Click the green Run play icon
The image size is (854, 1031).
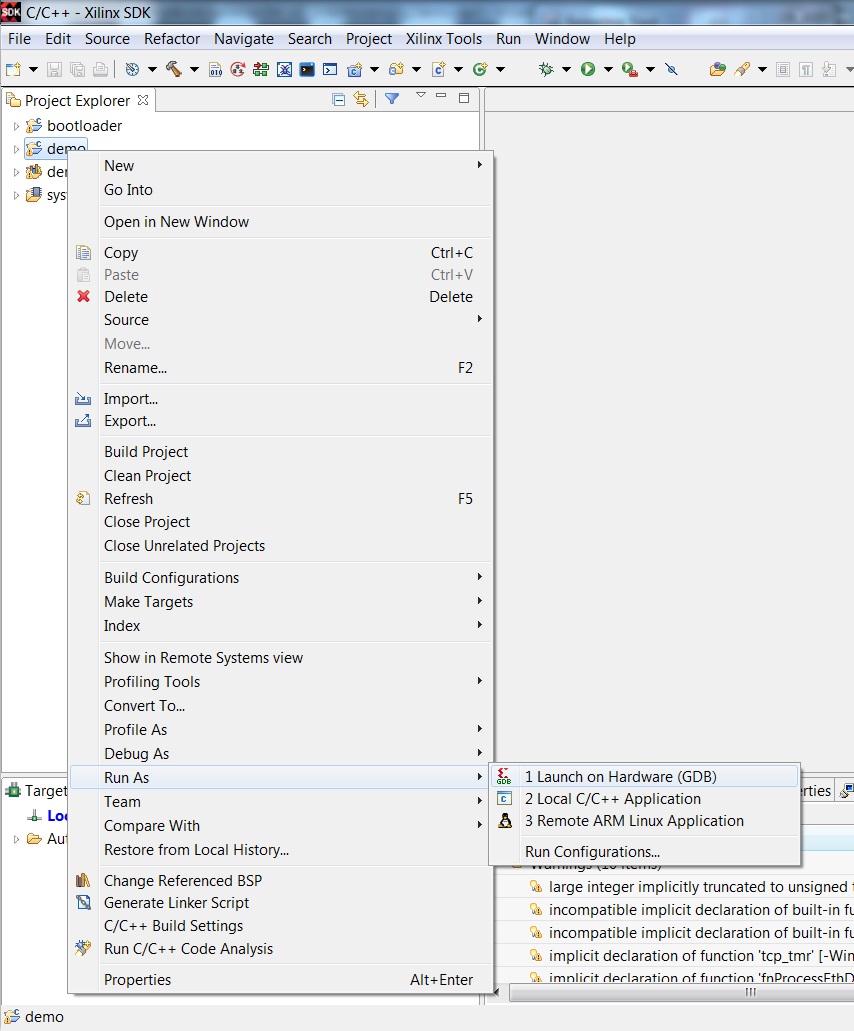pyautogui.click(x=588, y=69)
